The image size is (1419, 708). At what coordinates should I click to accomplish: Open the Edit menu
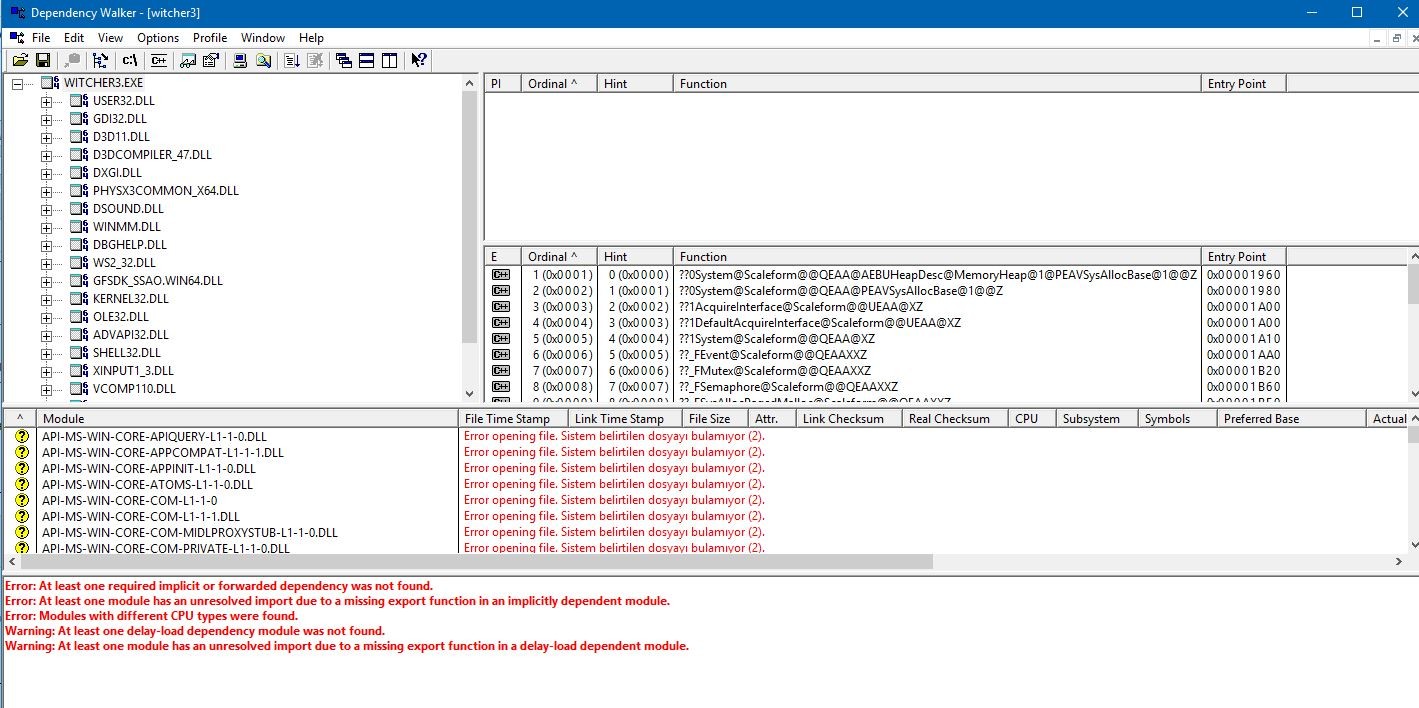click(74, 38)
